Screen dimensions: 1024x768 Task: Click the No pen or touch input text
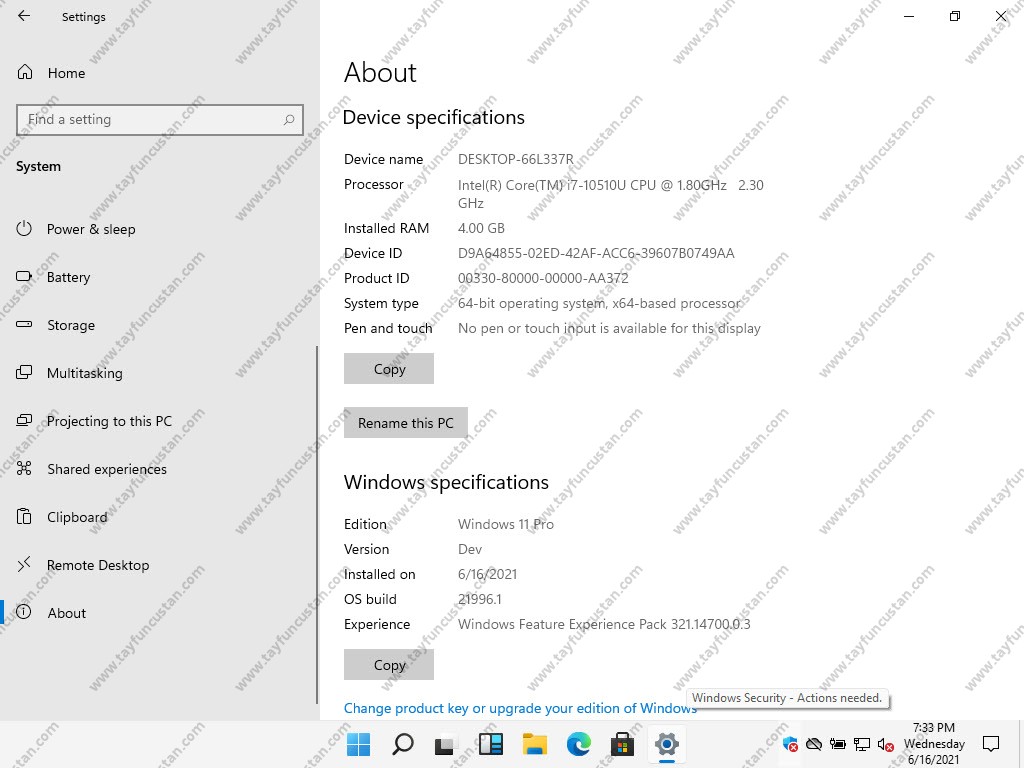pyautogui.click(x=609, y=328)
